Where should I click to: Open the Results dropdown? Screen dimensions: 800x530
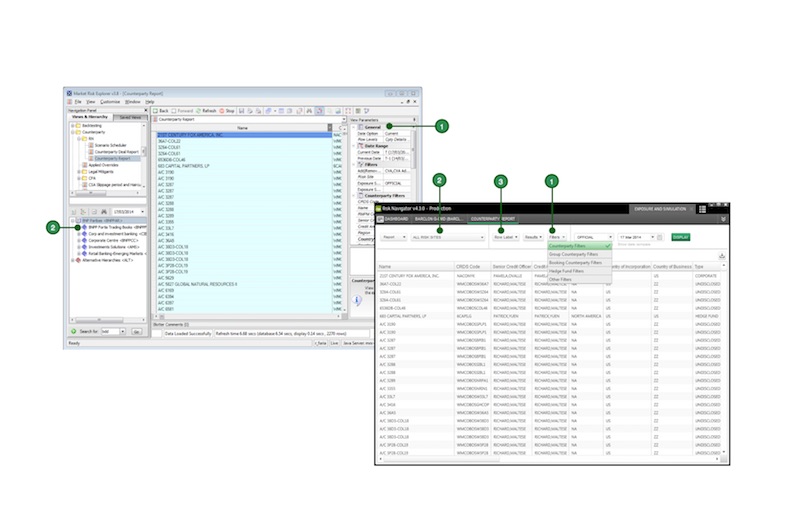click(x=533, y=237)
